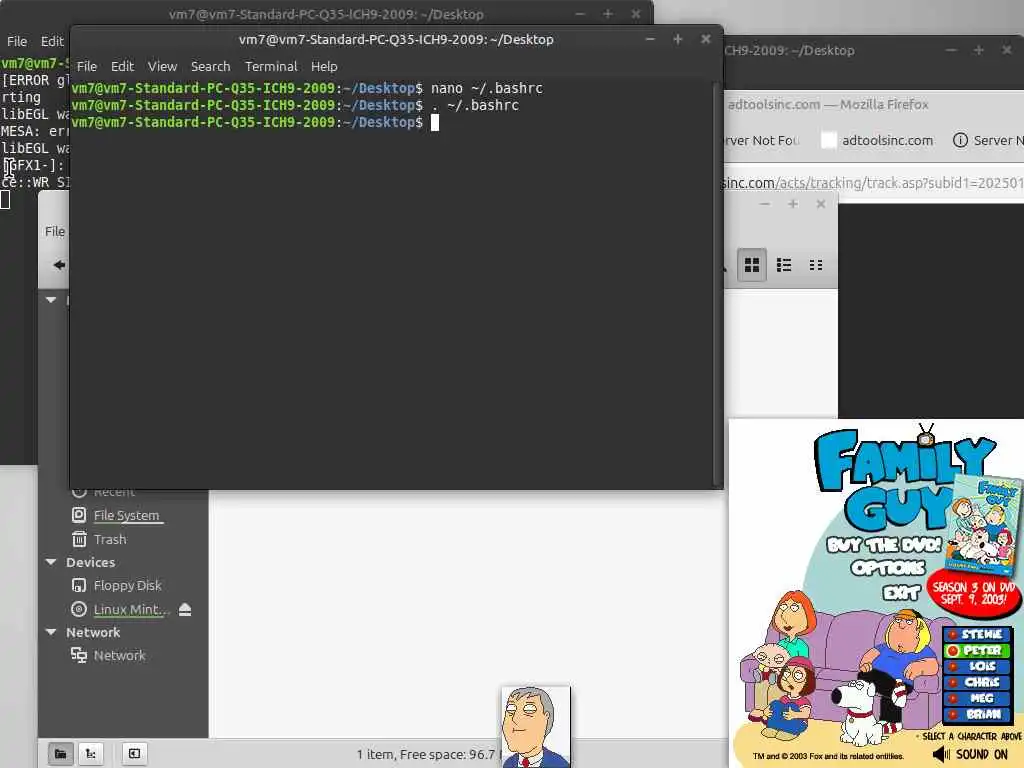
Task: Select Chris character button
Action: 977,682
